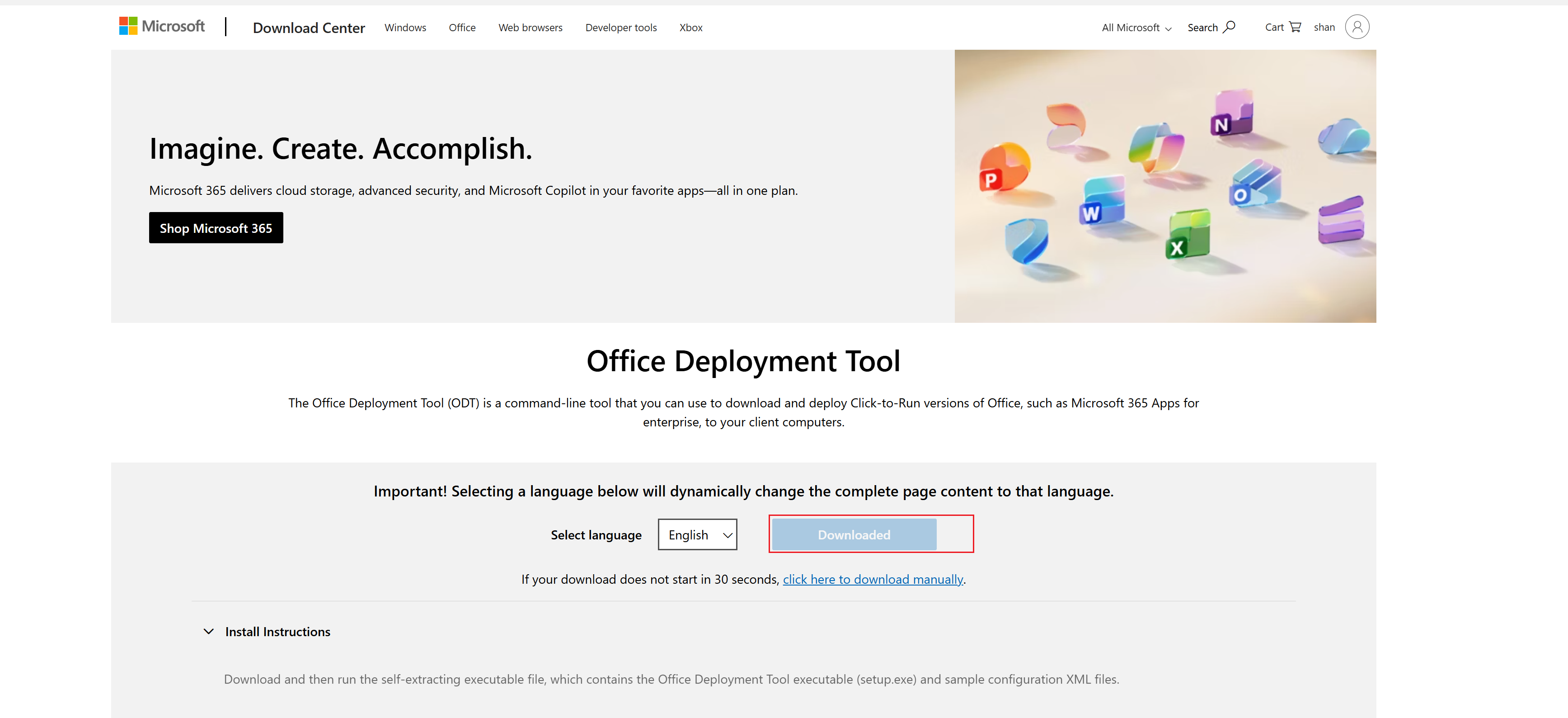Open the Office nav item
1568x718 pixels.
click(x=462, y=28)
